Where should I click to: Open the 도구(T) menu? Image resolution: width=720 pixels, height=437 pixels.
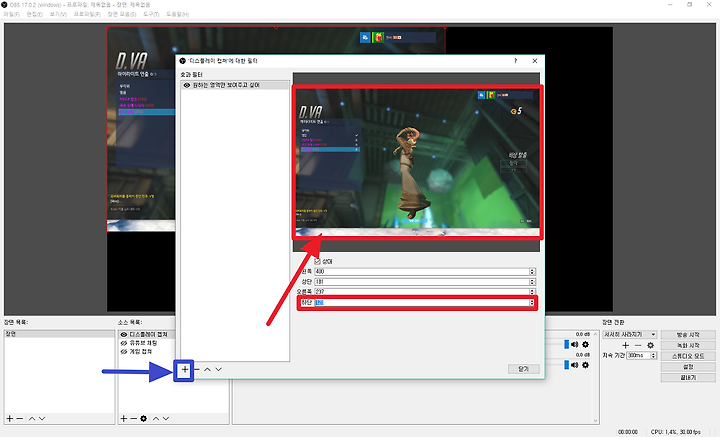pyautogui.click(x=151, y=14)
